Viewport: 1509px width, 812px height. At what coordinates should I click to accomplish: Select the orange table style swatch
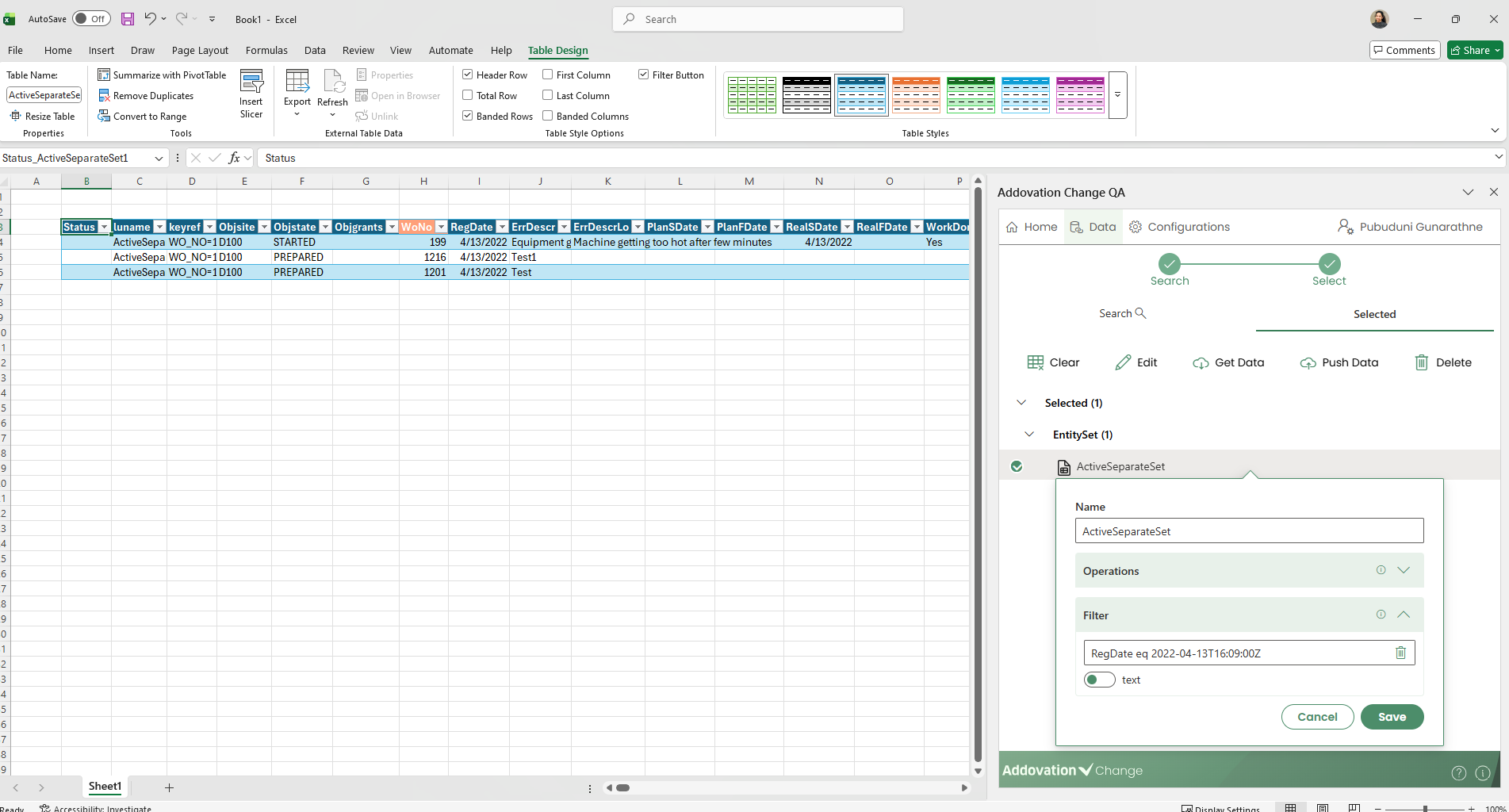(x=916, y=95)
